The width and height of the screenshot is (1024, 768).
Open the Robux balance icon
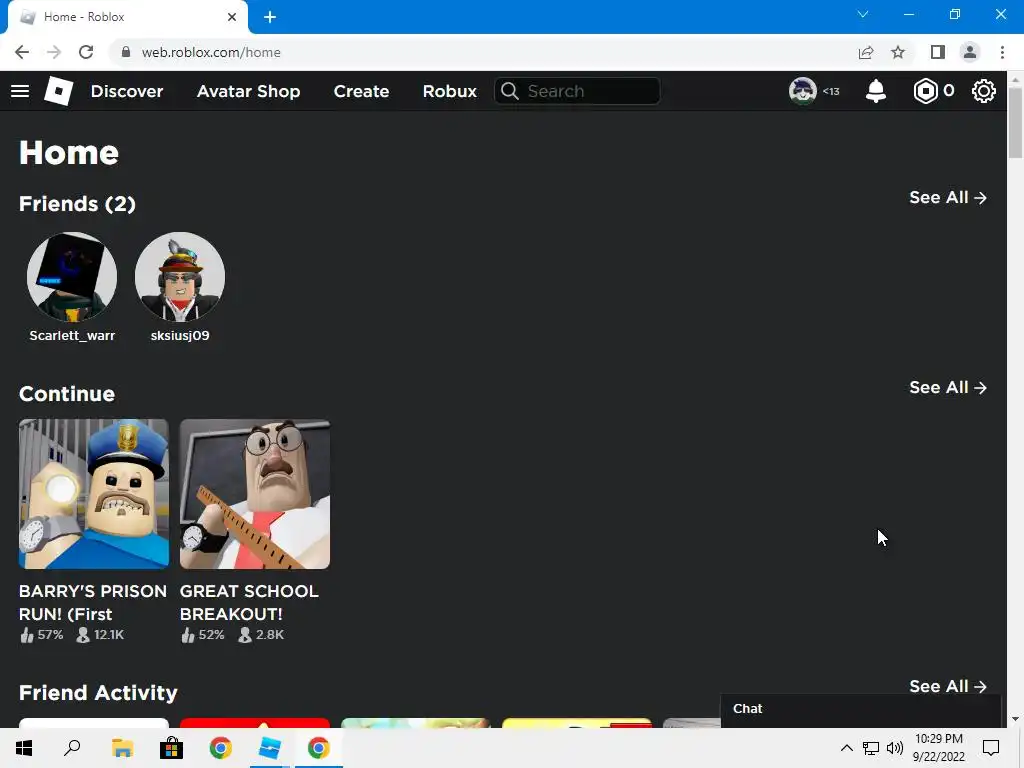point(925,91)
